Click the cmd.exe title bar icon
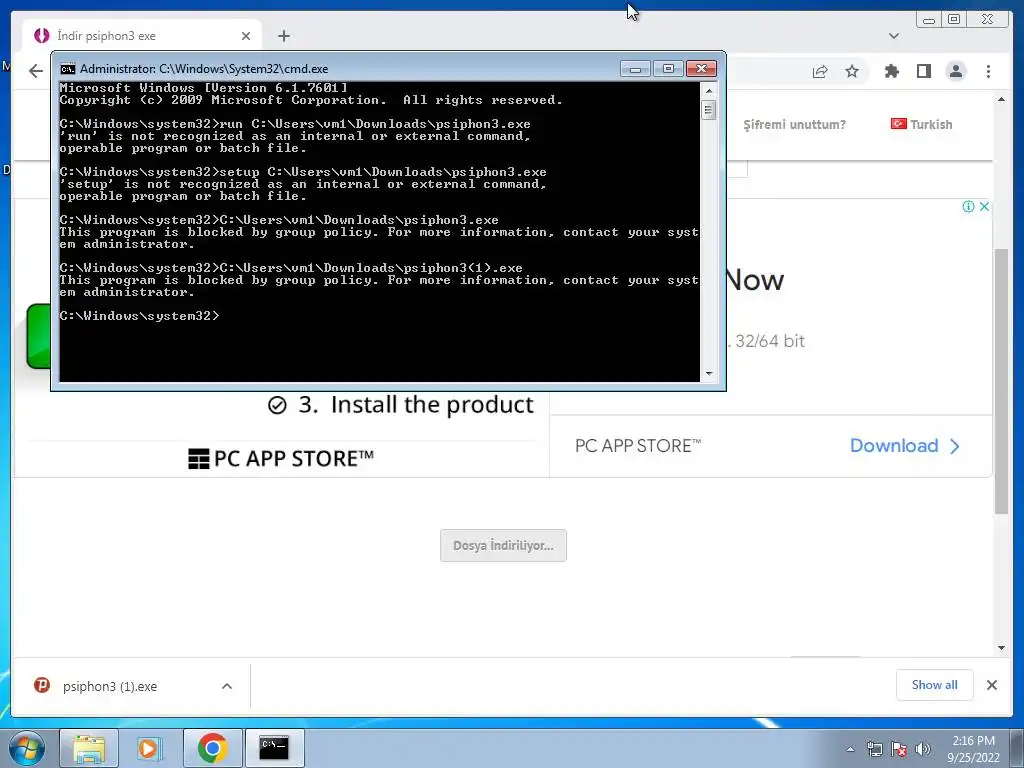Viewport: 1024px width, 768px height. click(x=67, y=69)
